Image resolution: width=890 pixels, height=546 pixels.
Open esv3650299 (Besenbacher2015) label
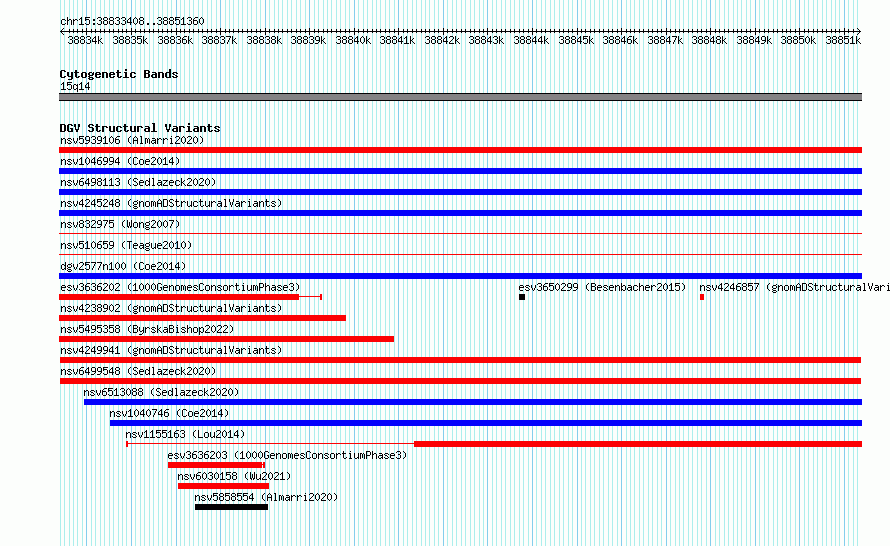[602, 287]
